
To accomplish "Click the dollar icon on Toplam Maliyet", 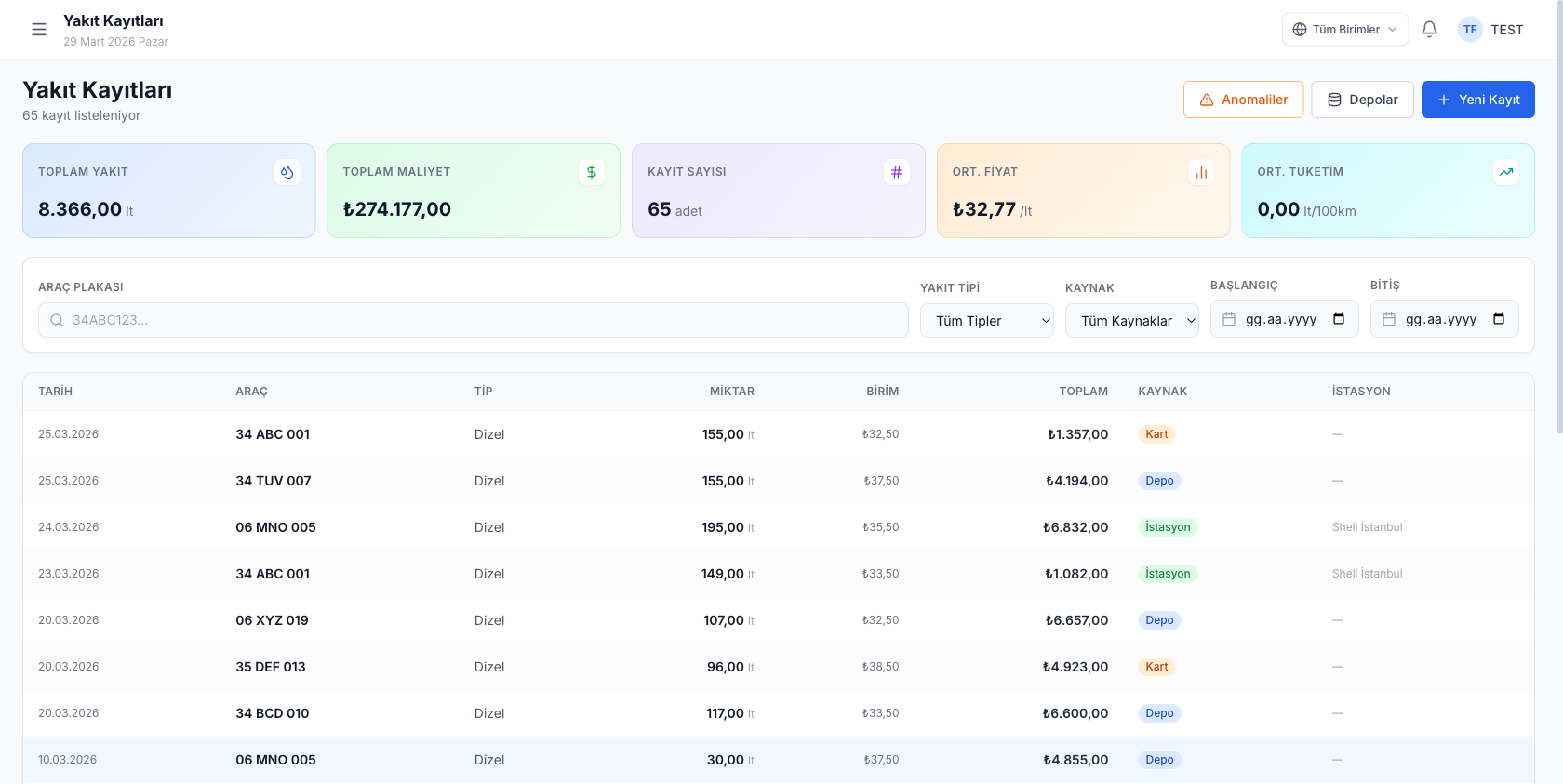I will coord(592,172).
